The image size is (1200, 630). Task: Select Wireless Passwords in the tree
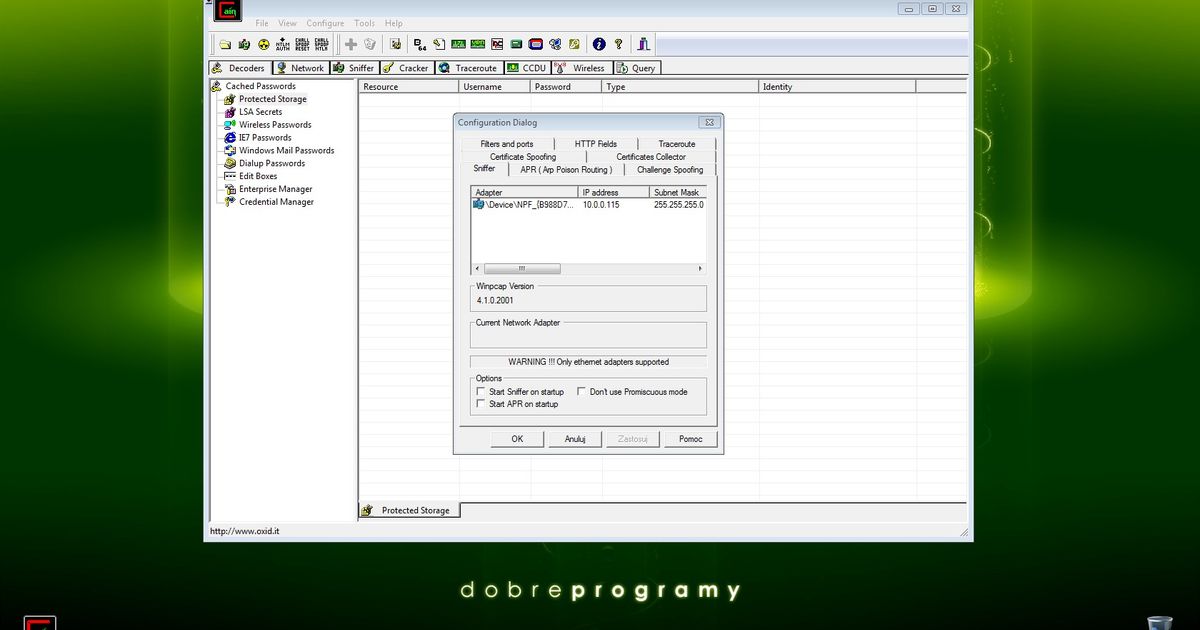274,125
